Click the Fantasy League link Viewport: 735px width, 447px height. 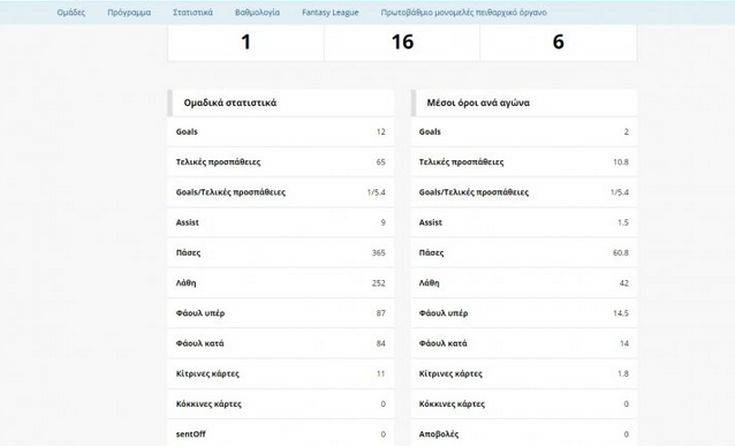[x=329, y=13]
